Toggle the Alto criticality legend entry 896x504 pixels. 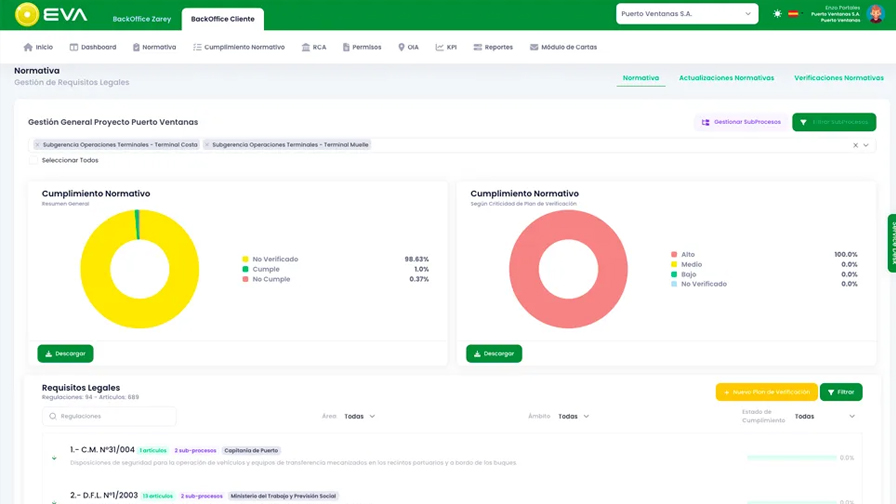tap(687, 255)
